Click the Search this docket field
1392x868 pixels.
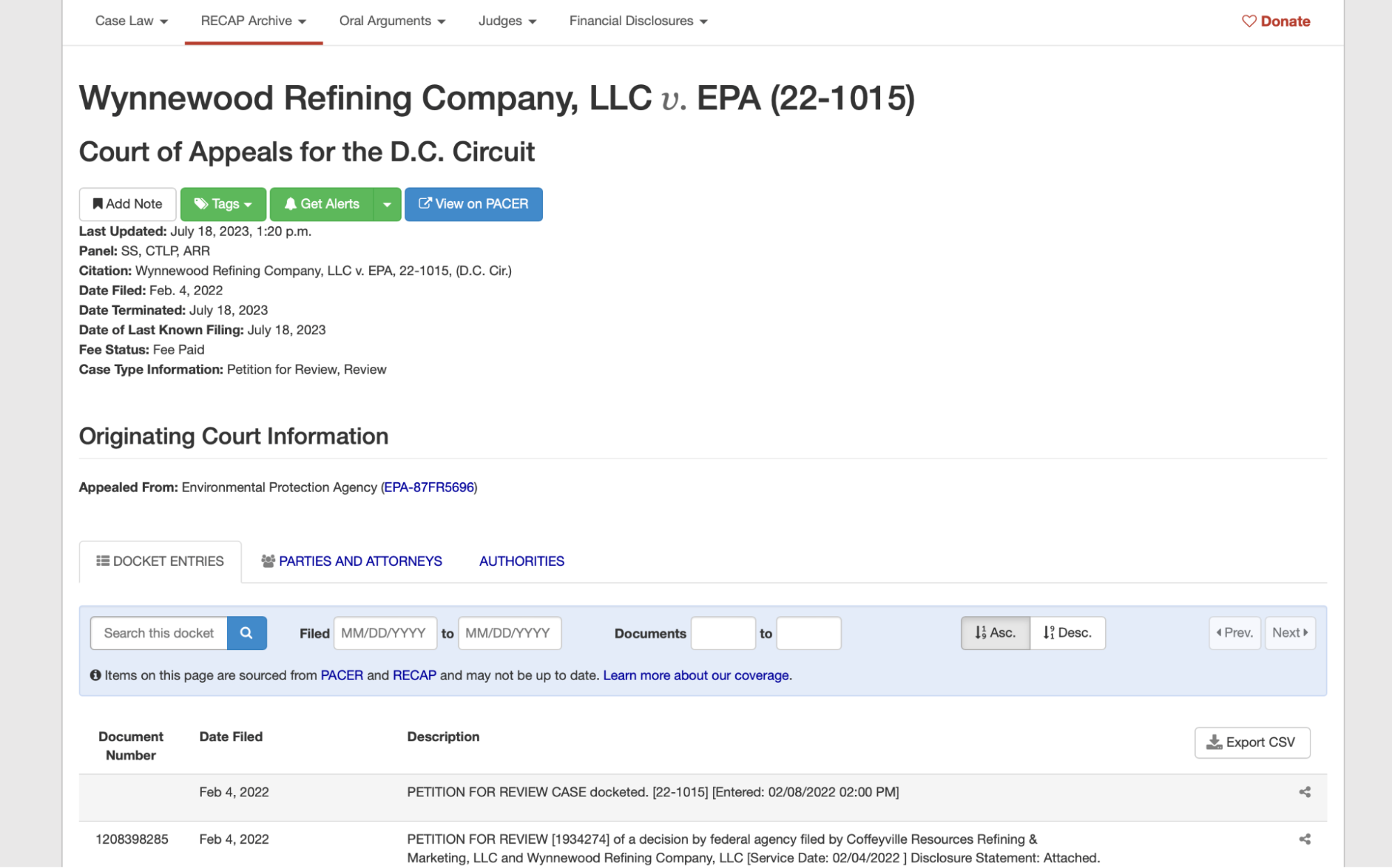pyautogui.click(x=159, y=633)
